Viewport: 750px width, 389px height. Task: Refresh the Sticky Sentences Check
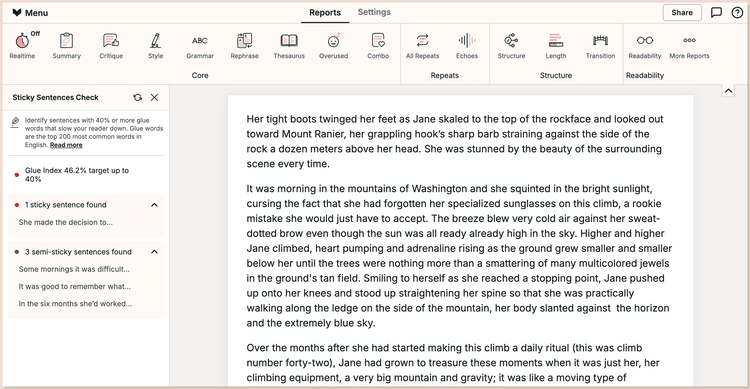tap(138, 97)
